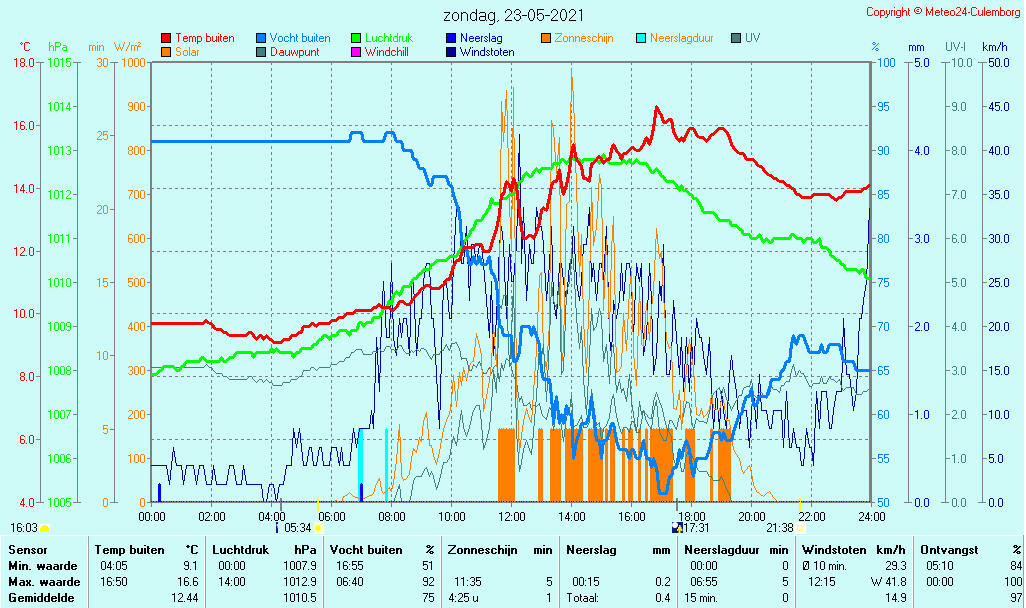This screenshot has height=608, width=1026.
Task: Click the Solar legend label
Action: coord(187,52)
